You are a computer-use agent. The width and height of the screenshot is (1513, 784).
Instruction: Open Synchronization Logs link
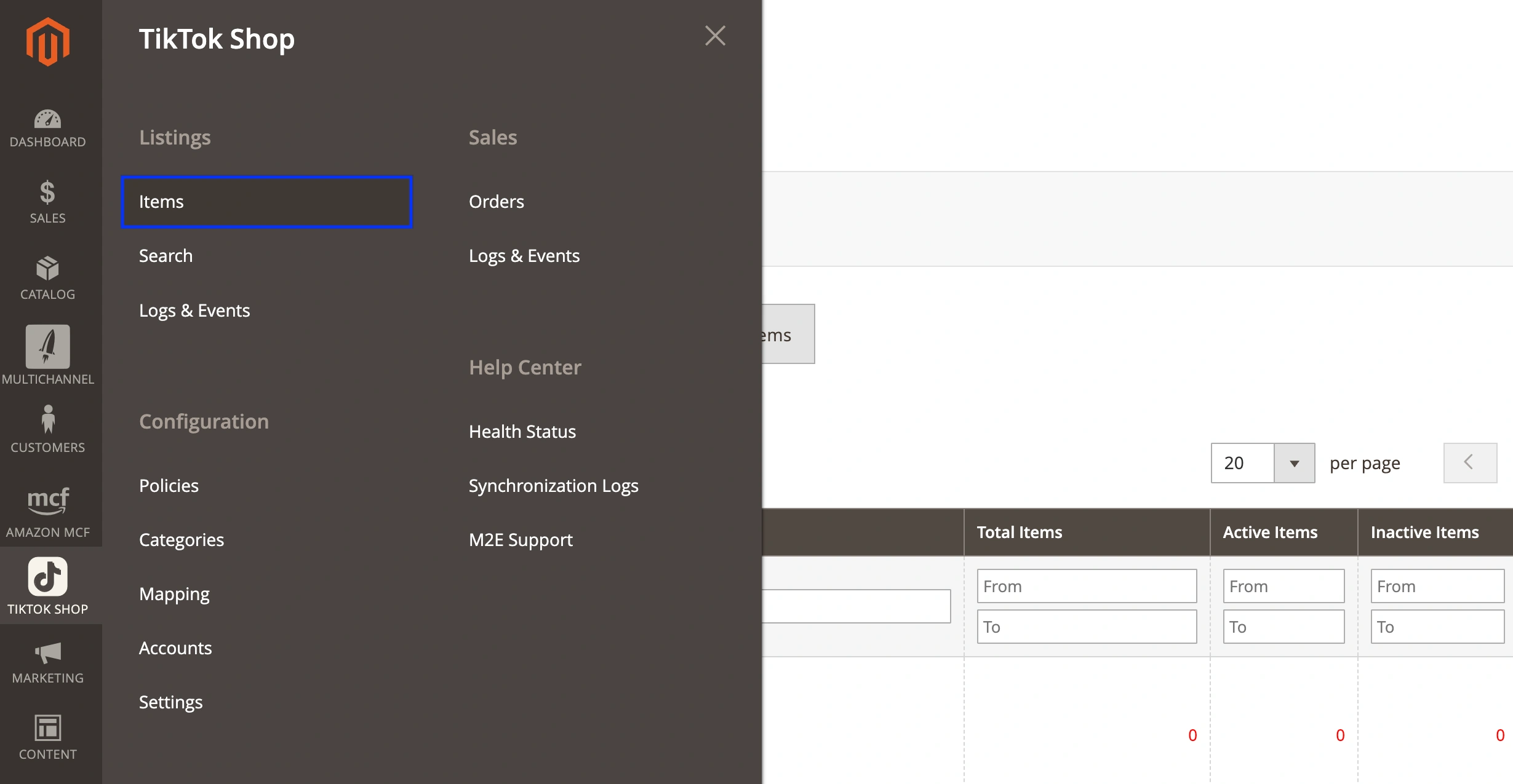point(553,486)
